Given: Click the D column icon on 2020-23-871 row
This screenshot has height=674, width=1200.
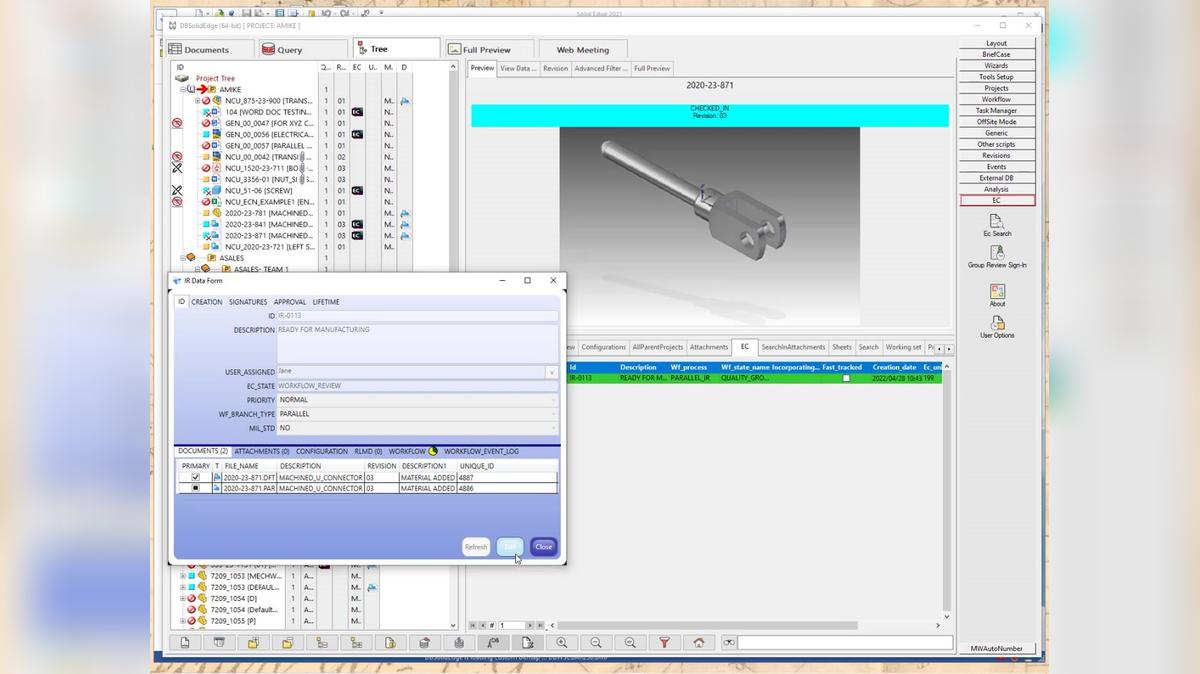Looking at the screenshot, I should click(404, 235).
